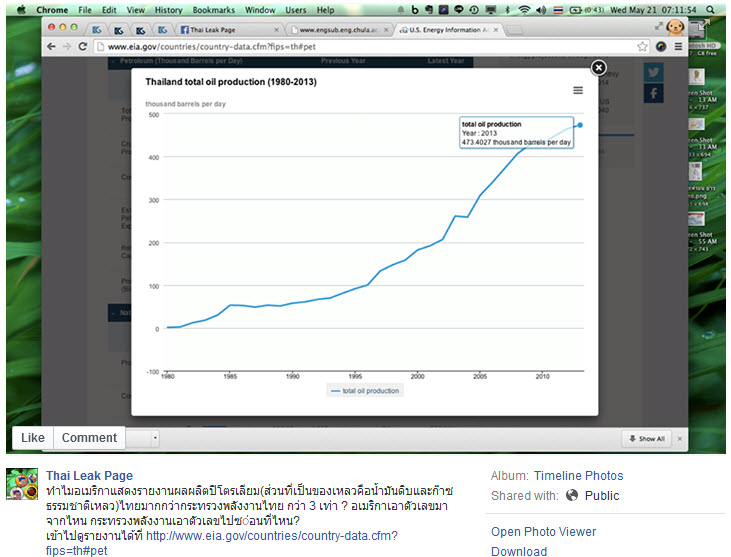Click the notification bell menu bar icon
The width and height of the screenshot is (731, 557).
pyautogui.click(x=400, y=10)
